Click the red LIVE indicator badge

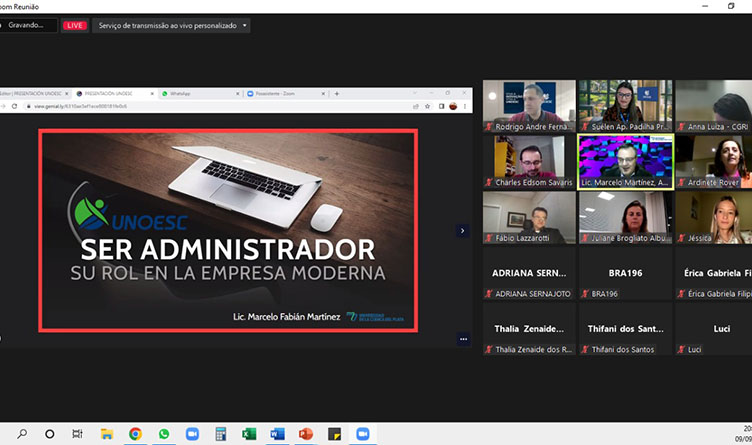coord(74,25)
